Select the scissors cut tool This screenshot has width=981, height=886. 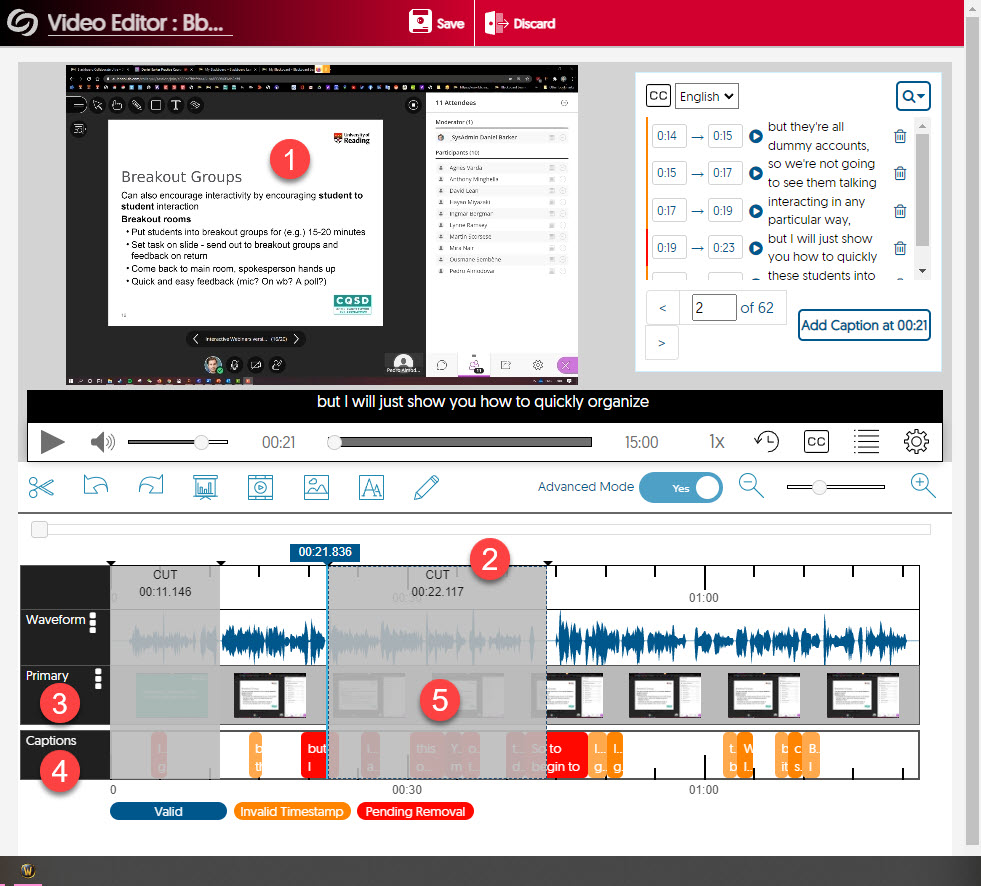pos(41,487)
